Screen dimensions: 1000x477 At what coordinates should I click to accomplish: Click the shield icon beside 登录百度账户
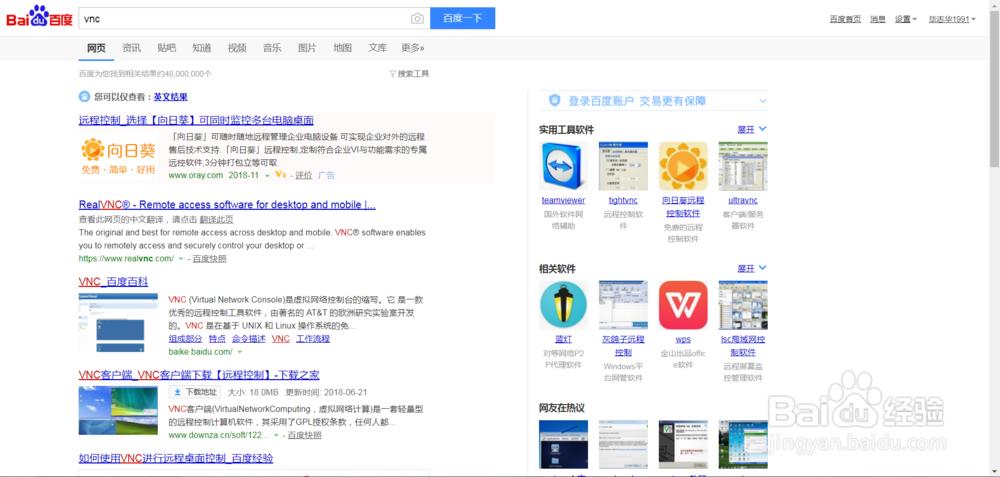click(x=555, y=101)
